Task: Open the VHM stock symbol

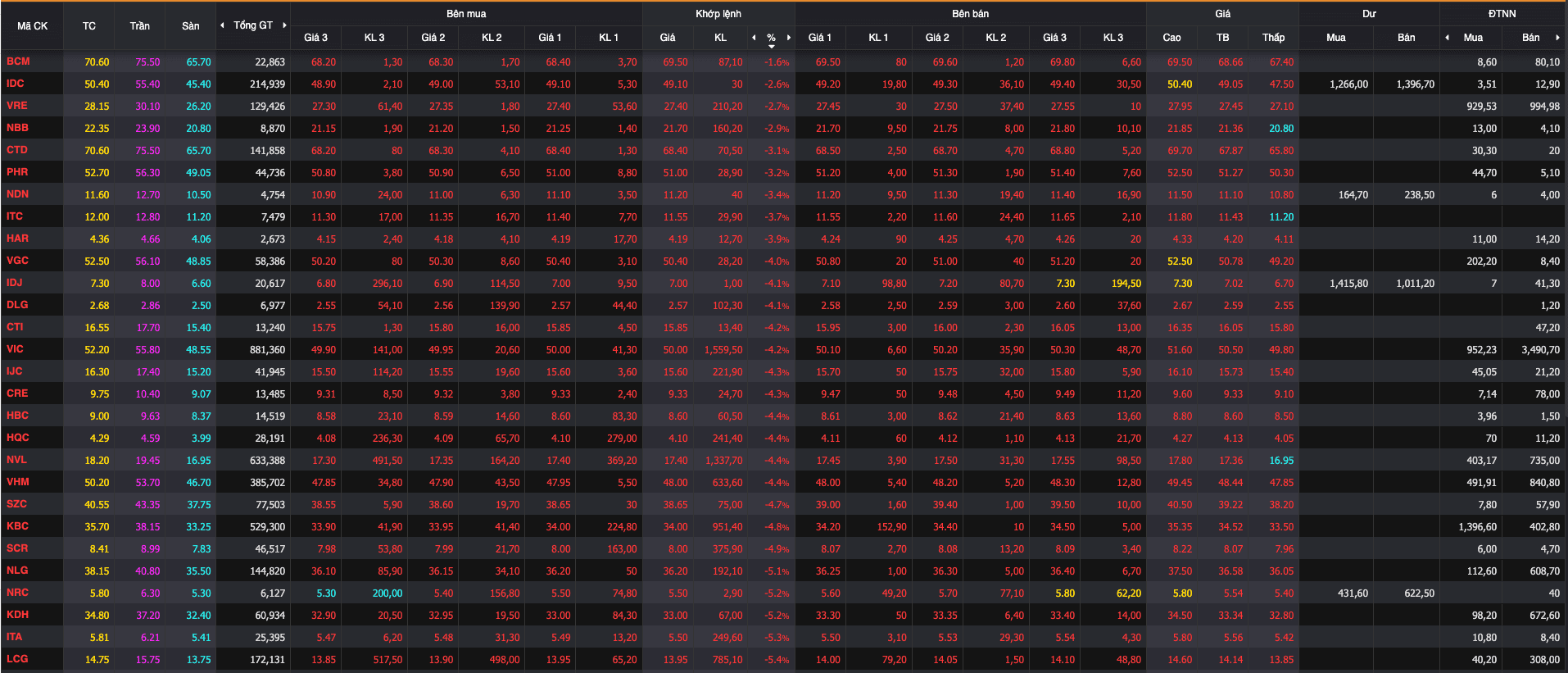Action: coord(18,482)
